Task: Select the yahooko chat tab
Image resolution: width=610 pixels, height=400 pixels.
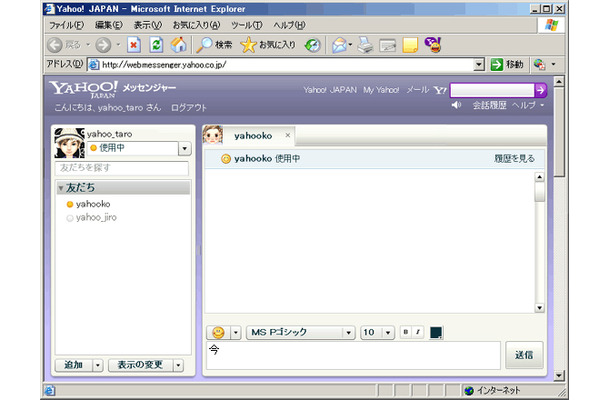Action: coord(253,136)
